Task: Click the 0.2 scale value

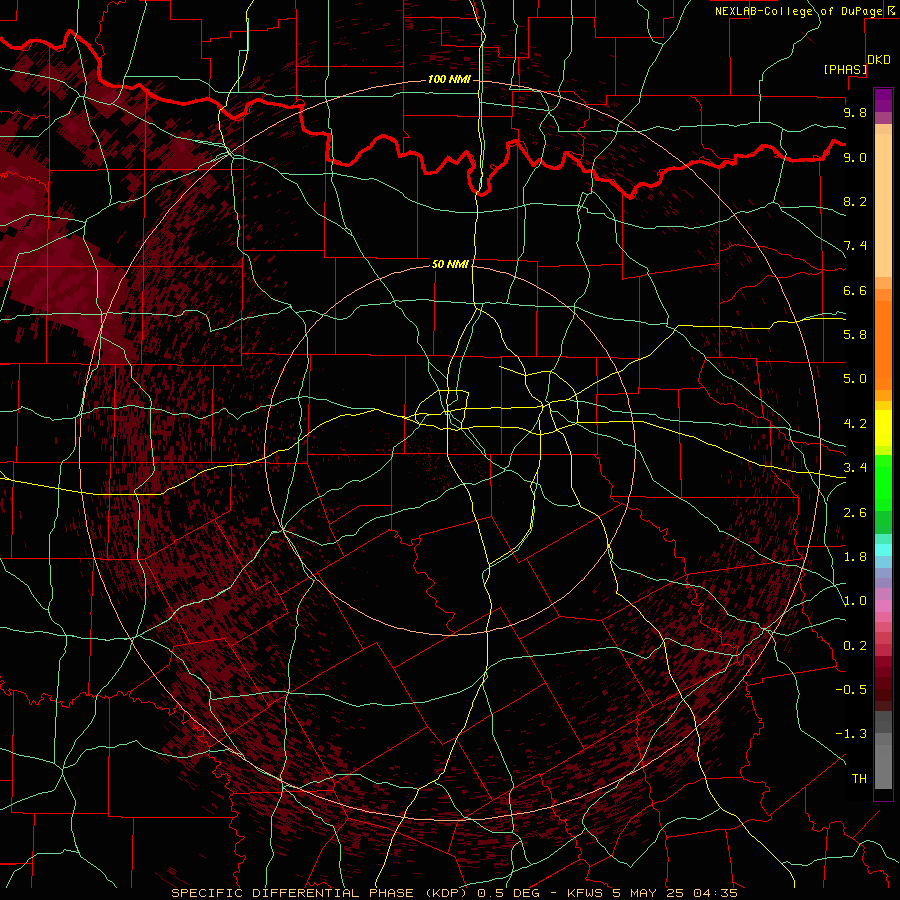Action: click(x=855, y=646)
